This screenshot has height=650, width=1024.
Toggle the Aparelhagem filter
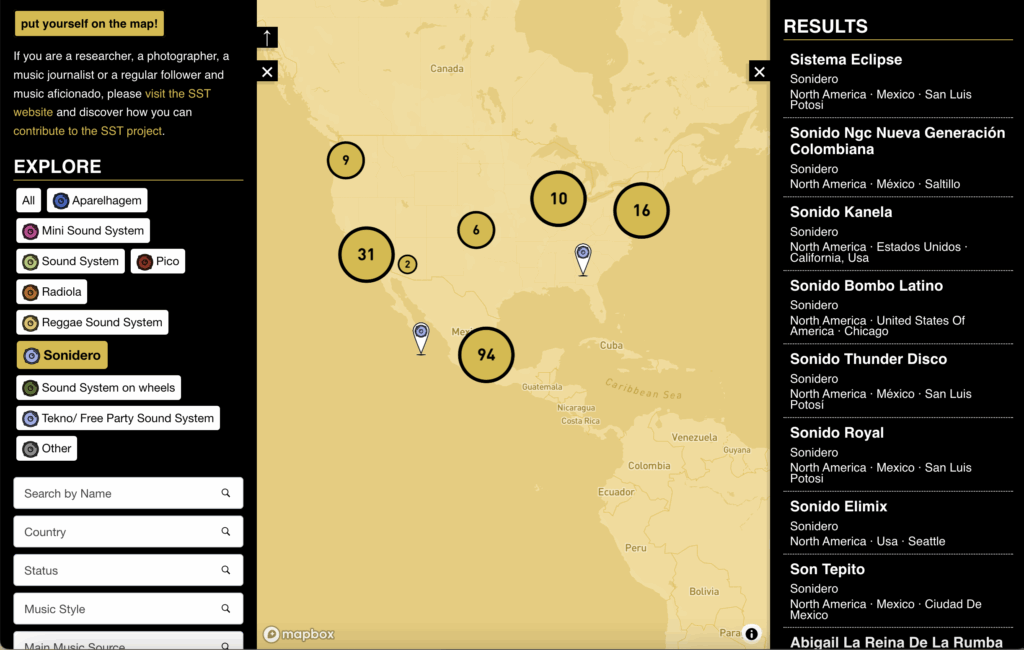97,200
